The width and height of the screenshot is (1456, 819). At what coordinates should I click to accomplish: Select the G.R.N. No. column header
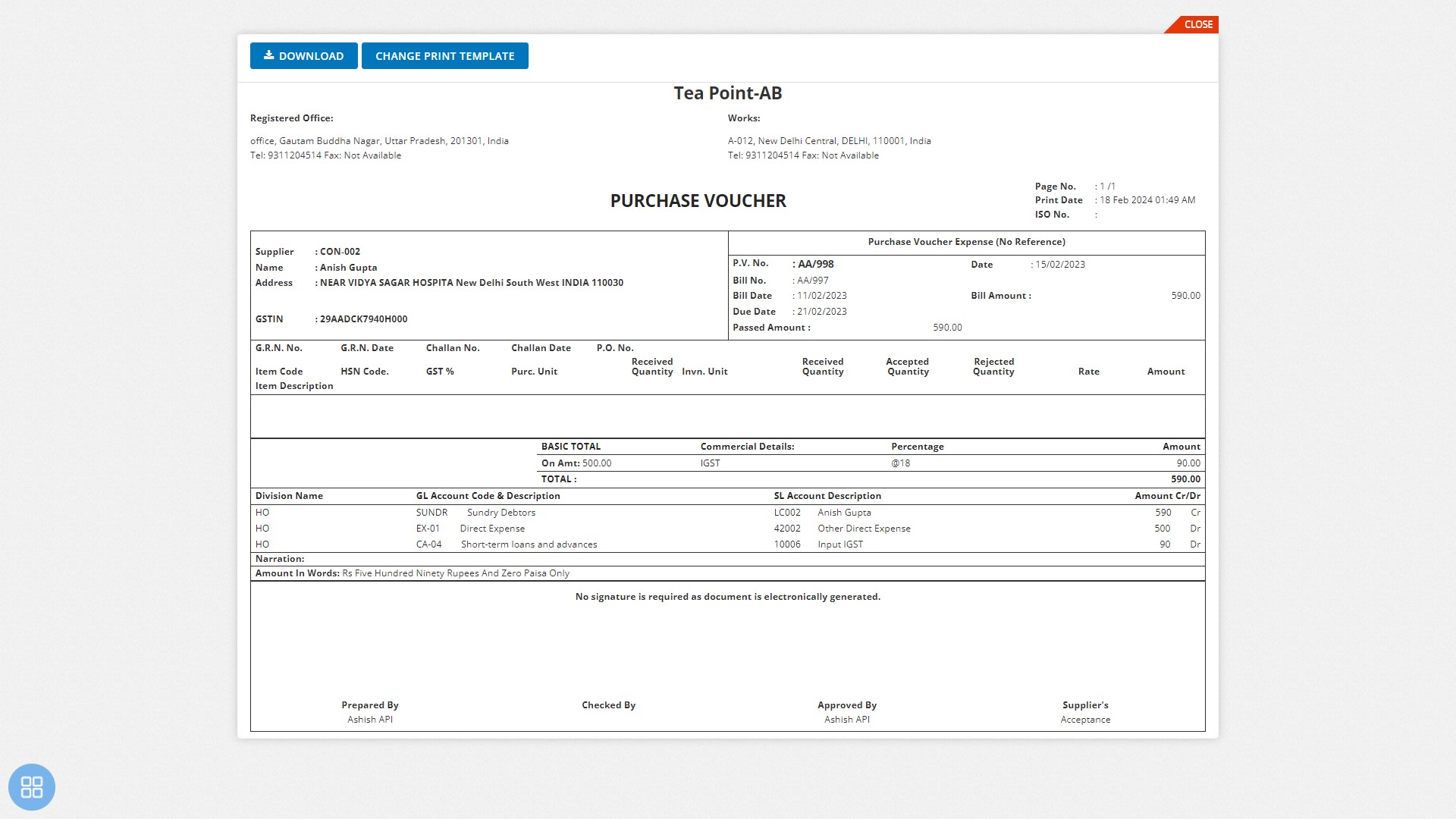click(x=278, y=348)
